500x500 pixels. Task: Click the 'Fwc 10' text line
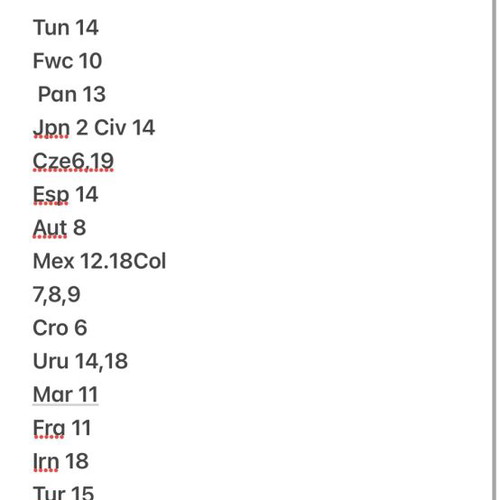point(67,61)
